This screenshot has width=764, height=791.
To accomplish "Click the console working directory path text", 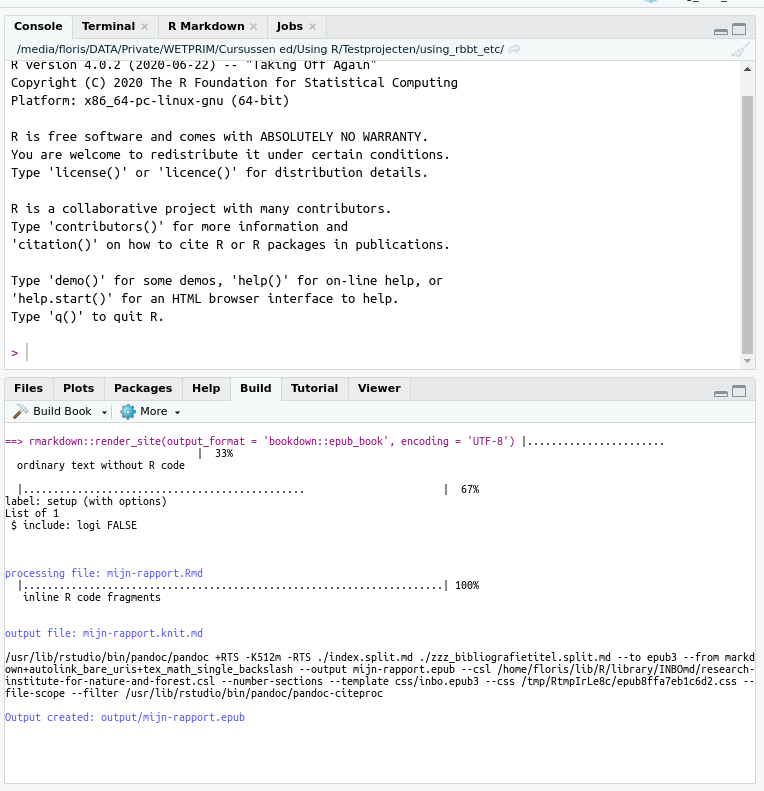I will click(260, 49).
